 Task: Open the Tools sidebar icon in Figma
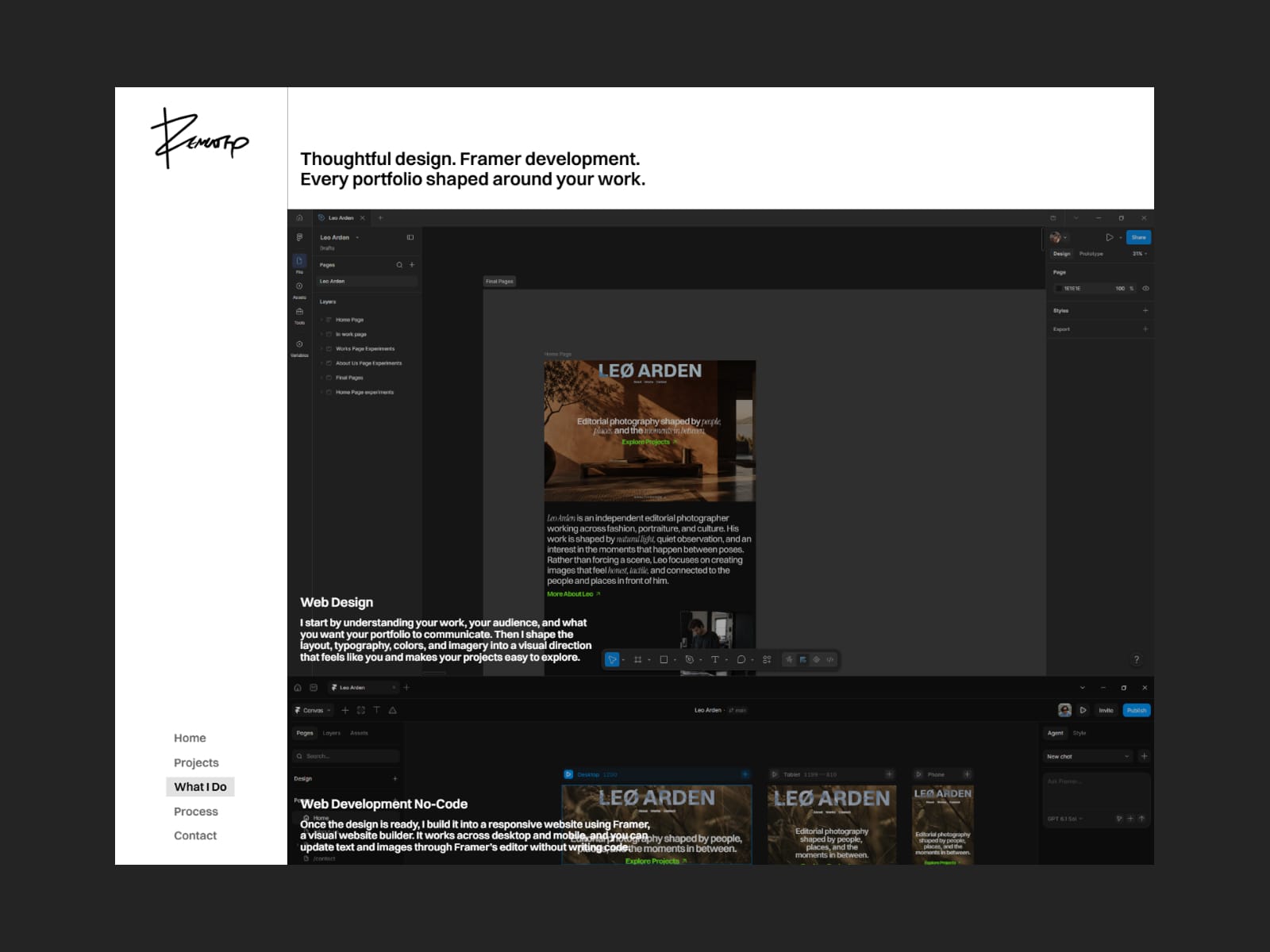pos(299,312)
